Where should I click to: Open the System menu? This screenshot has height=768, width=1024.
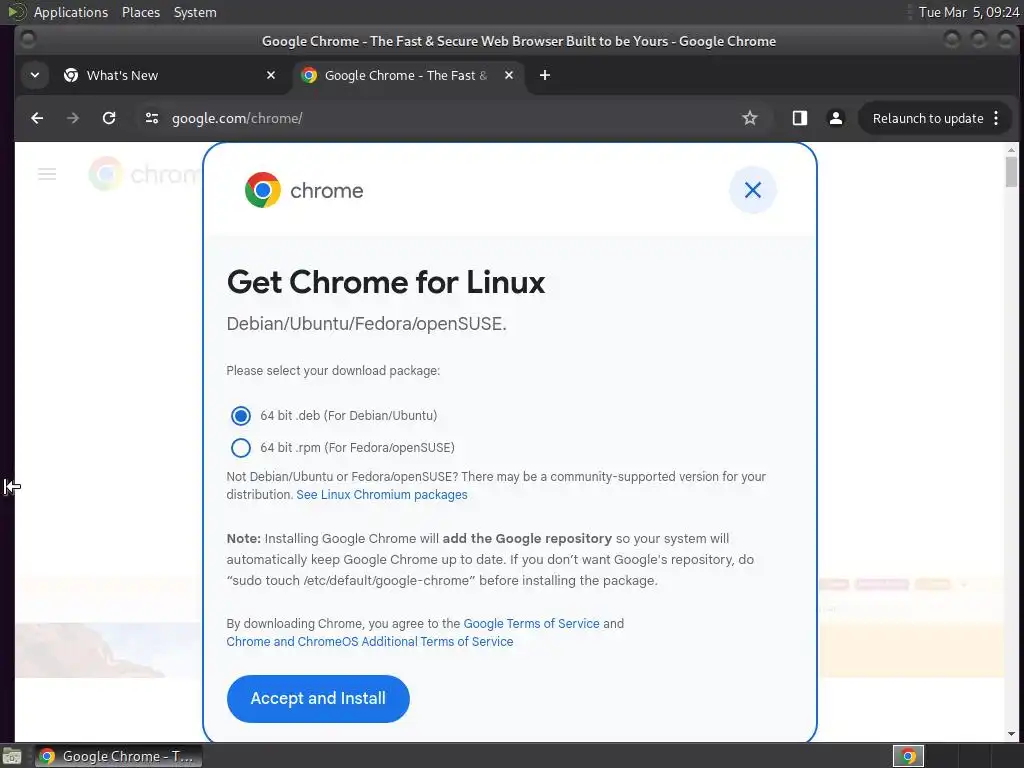tap(195, 12)
